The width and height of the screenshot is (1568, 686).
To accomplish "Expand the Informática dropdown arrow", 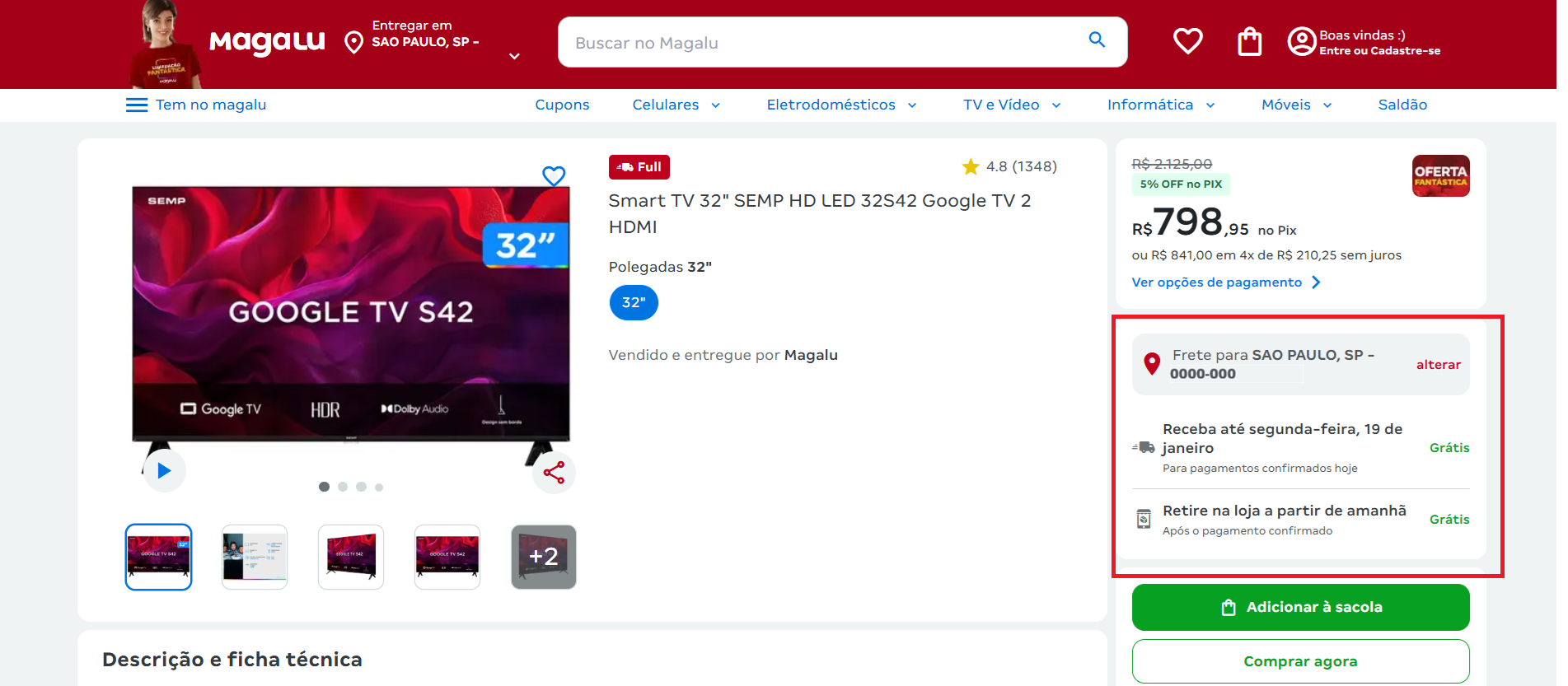I will tap(1210, 105).
